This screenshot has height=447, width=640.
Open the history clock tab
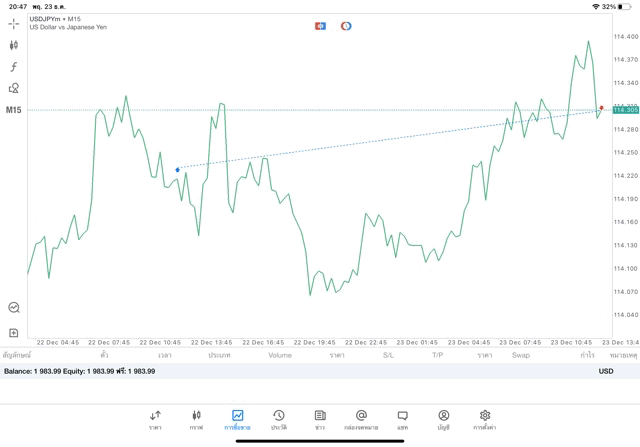(x=278, y=419)
